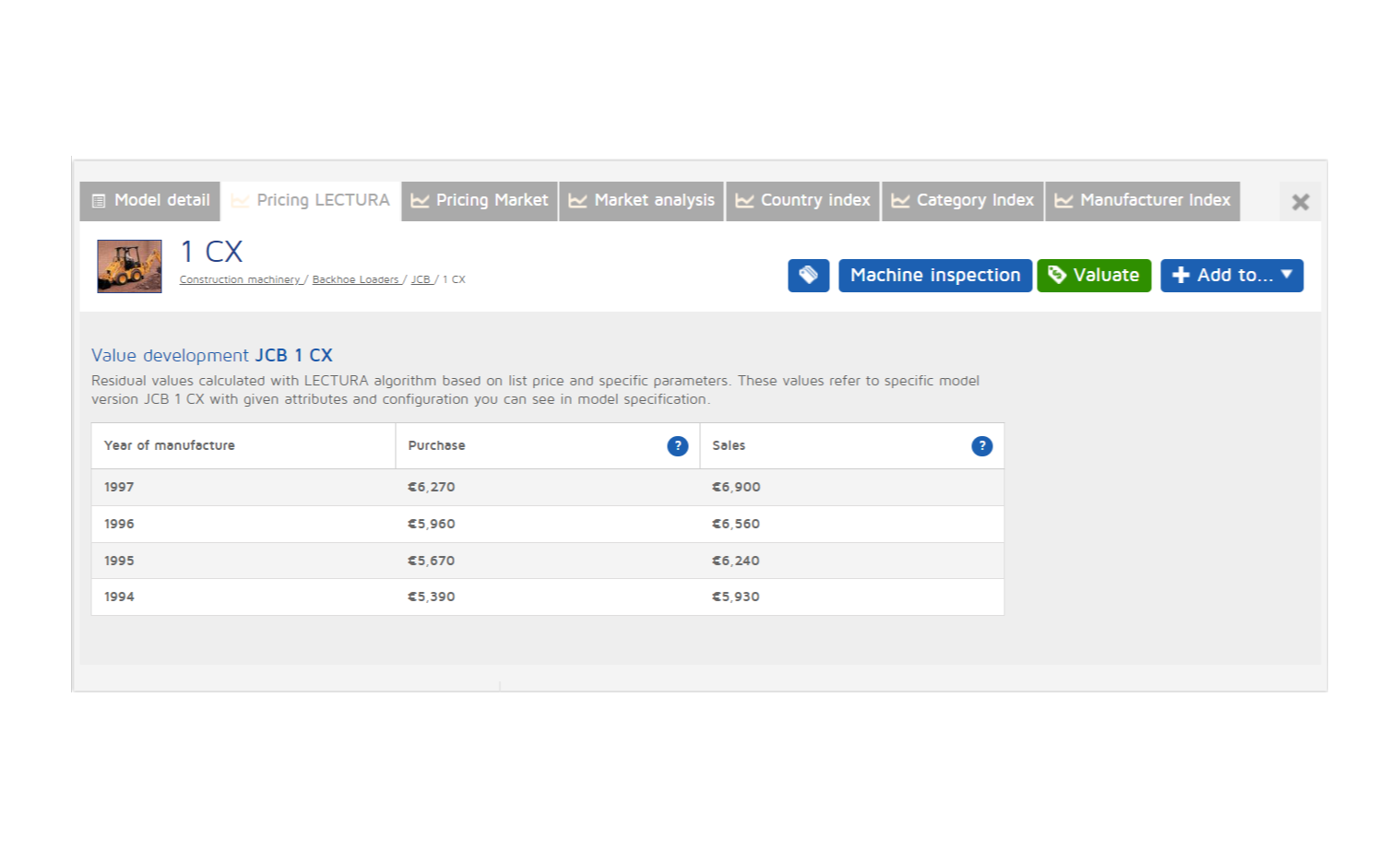Click the €5,670 purchase value
This screenshot has height=863, width=1400.
point(432,561)
